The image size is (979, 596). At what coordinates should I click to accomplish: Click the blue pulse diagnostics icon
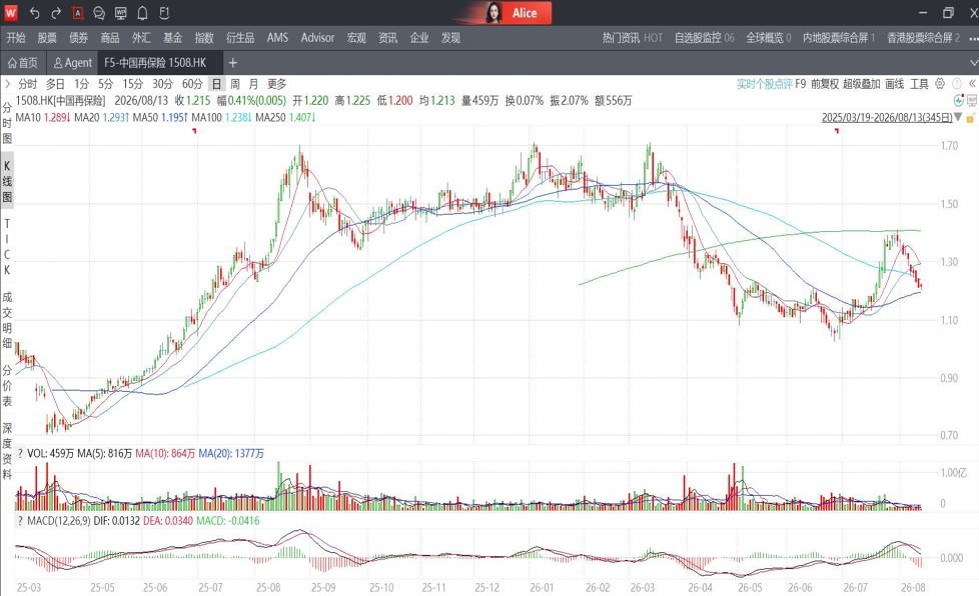958,100
